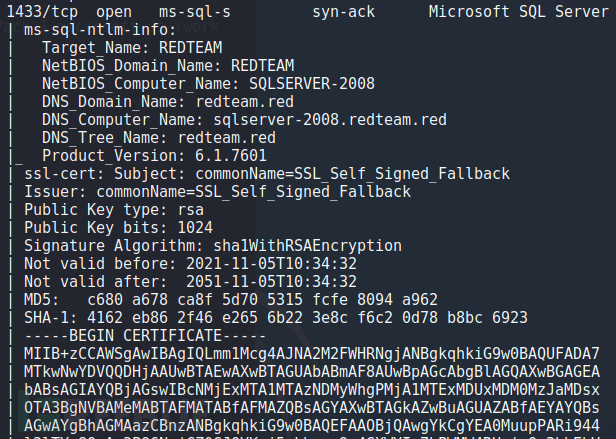This screenshot has height=439, width=616.
Task: Select the ms-sql-s service name
Action: pyautogui.click(x=194, y=12)
